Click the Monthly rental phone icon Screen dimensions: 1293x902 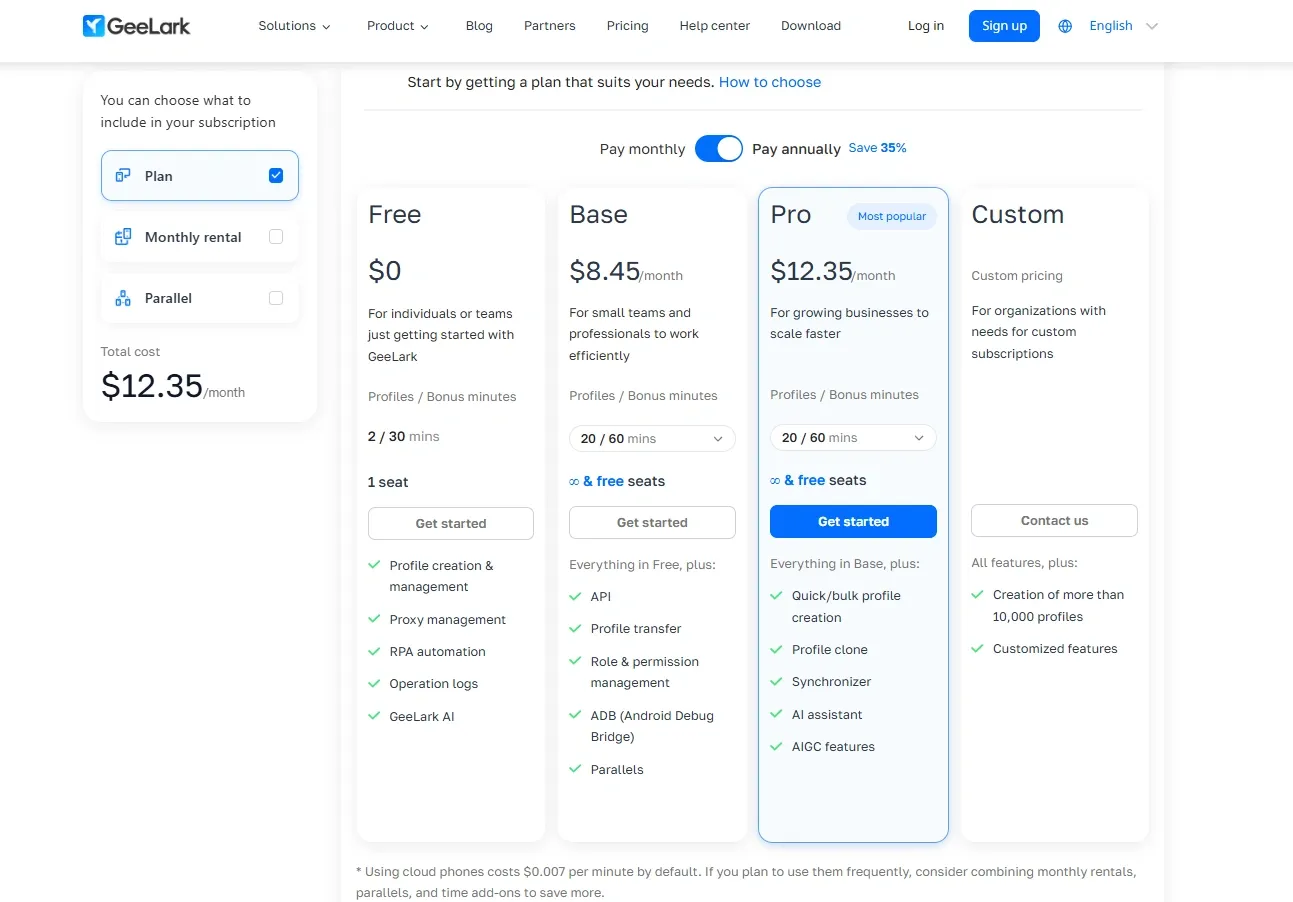tap(123, 237)
